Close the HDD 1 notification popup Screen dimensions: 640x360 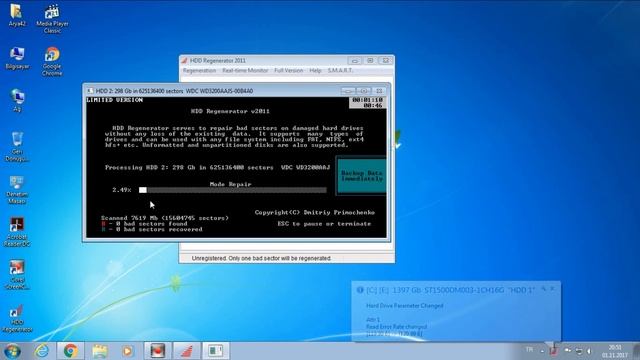tap(553, 289)
